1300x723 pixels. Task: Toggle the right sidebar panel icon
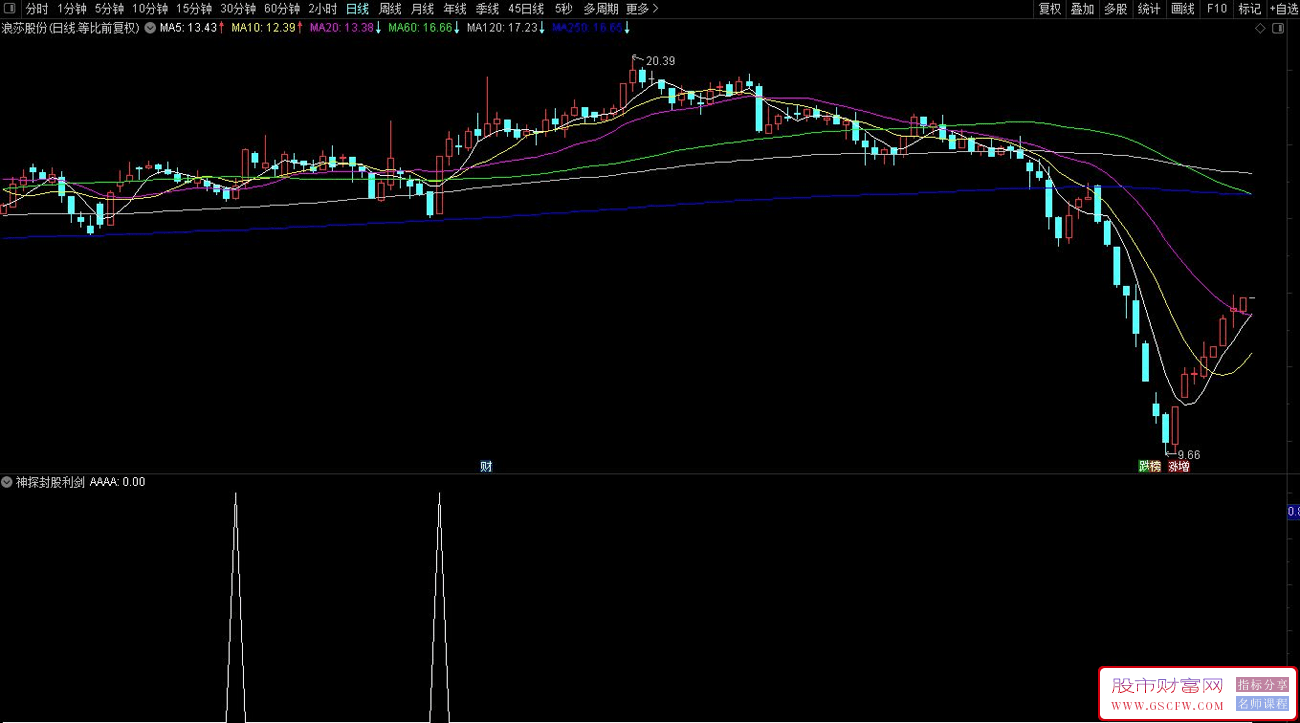coord(1278,29)
